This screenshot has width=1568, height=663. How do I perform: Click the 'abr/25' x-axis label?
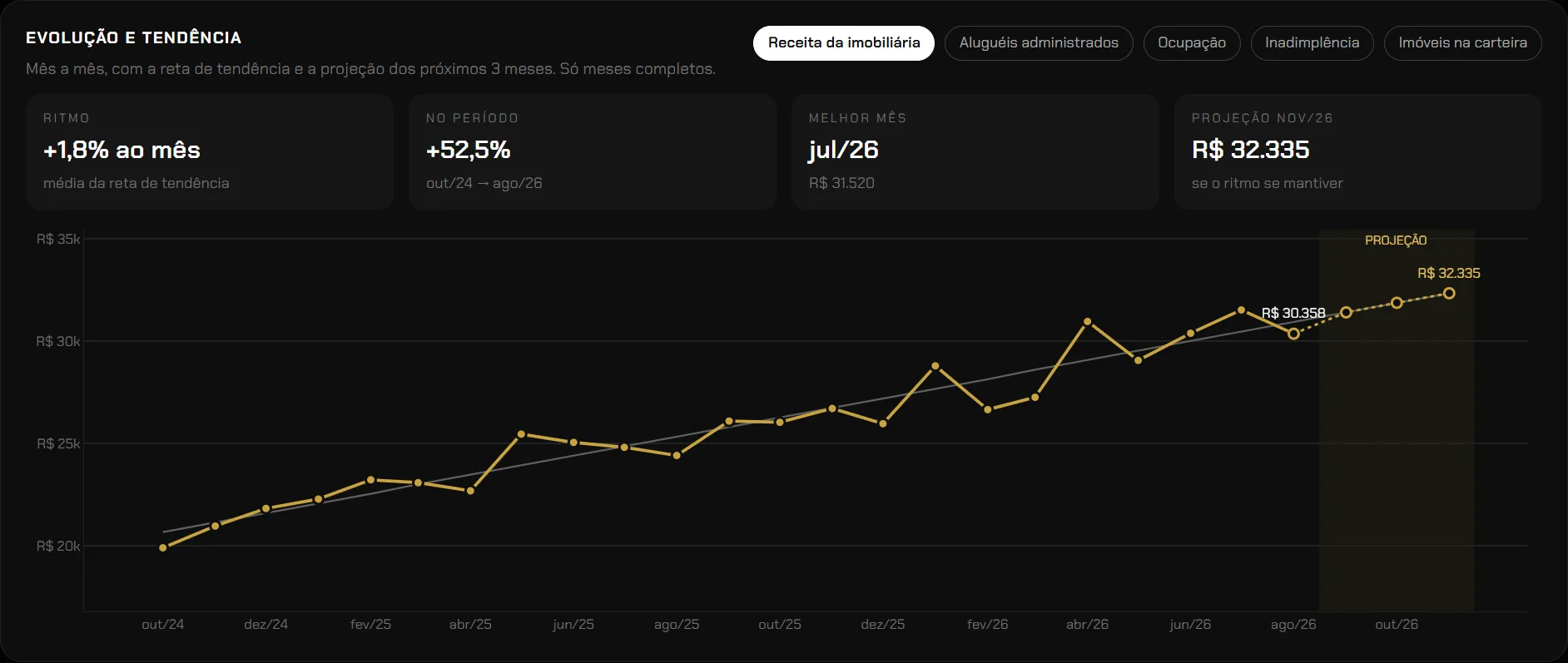click(470, 624)
